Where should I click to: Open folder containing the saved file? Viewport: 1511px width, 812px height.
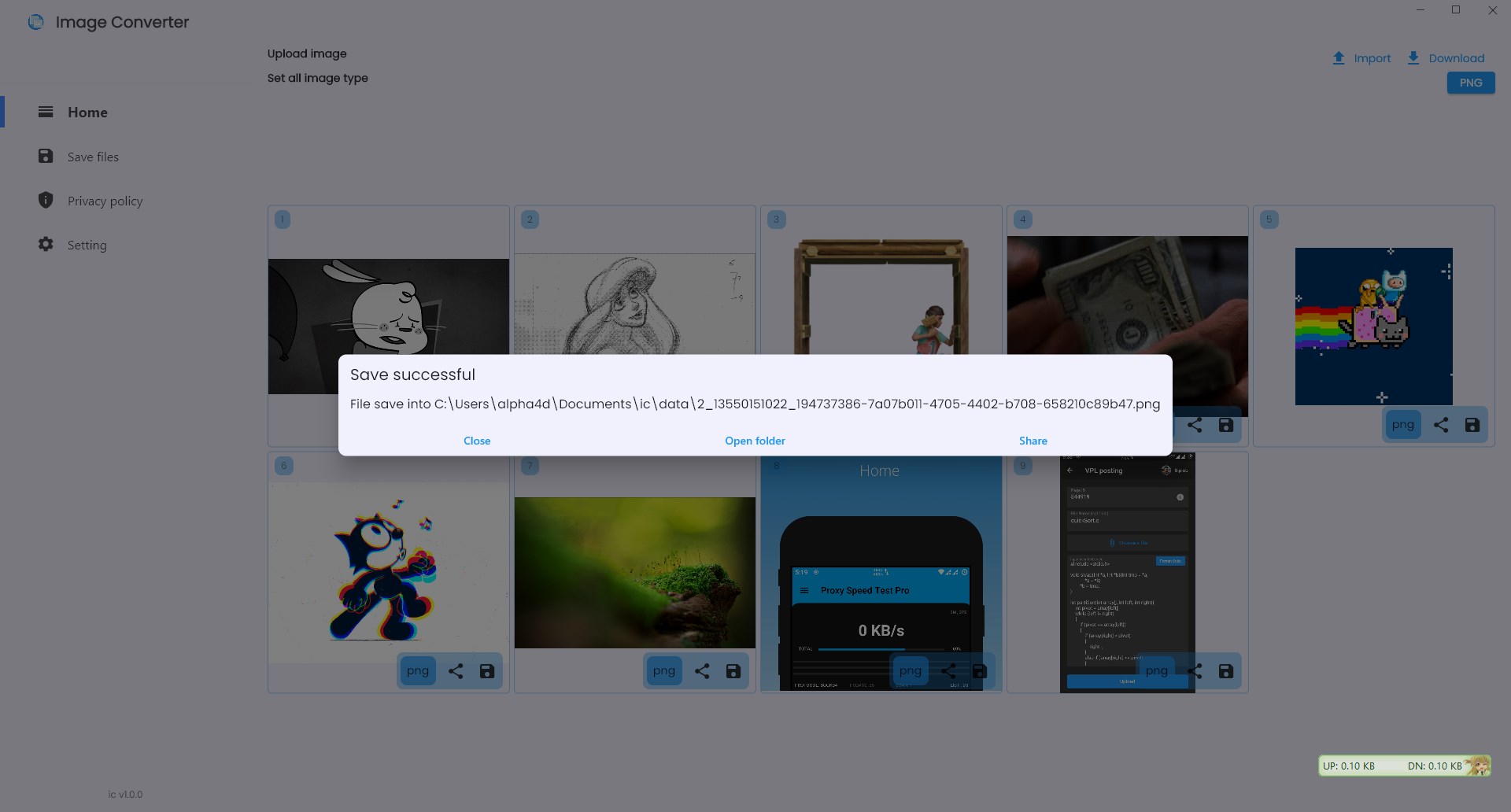(x=755, y=441)
